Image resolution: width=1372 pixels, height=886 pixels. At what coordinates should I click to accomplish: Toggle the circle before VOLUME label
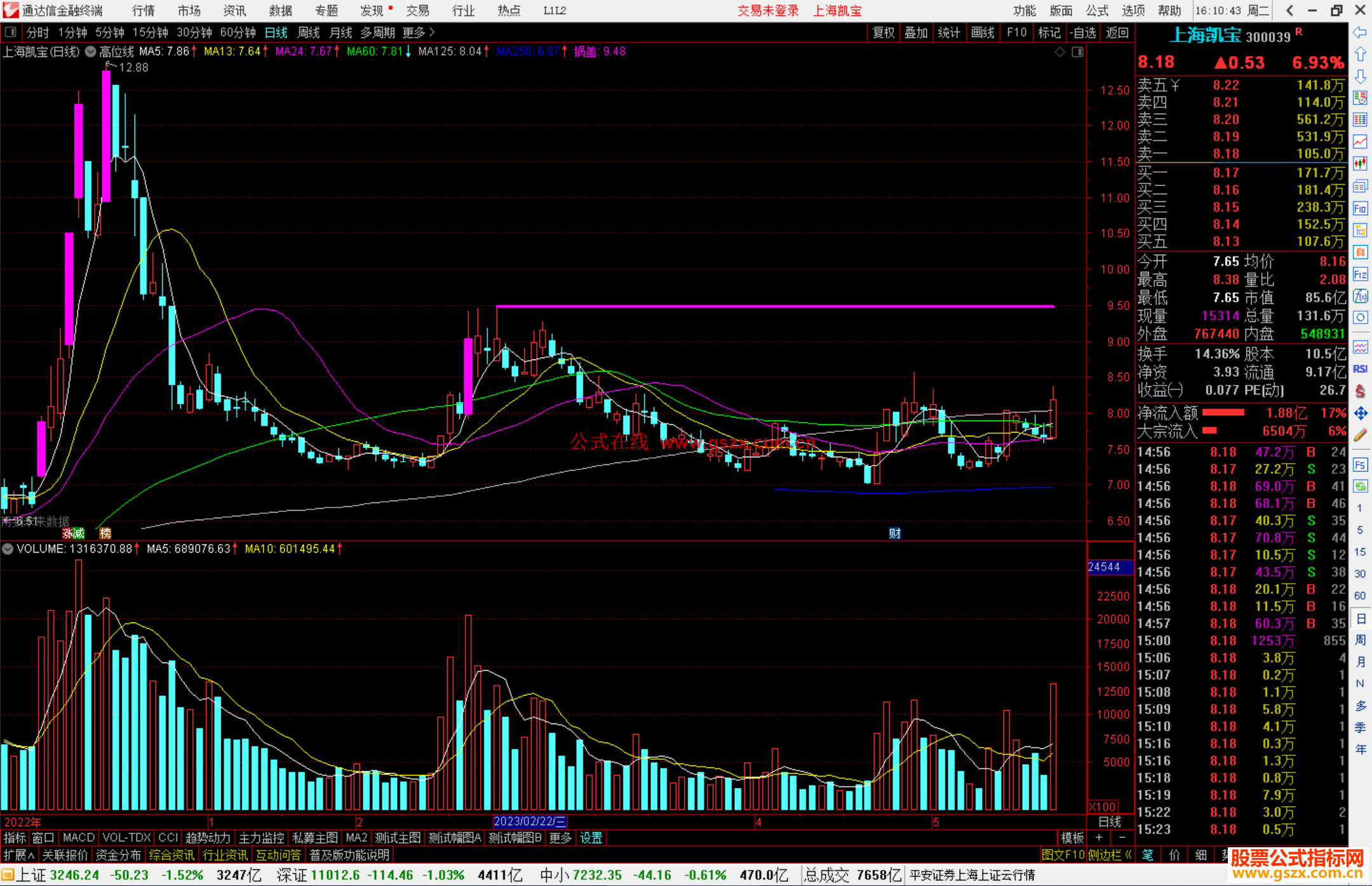click(8, 549)
